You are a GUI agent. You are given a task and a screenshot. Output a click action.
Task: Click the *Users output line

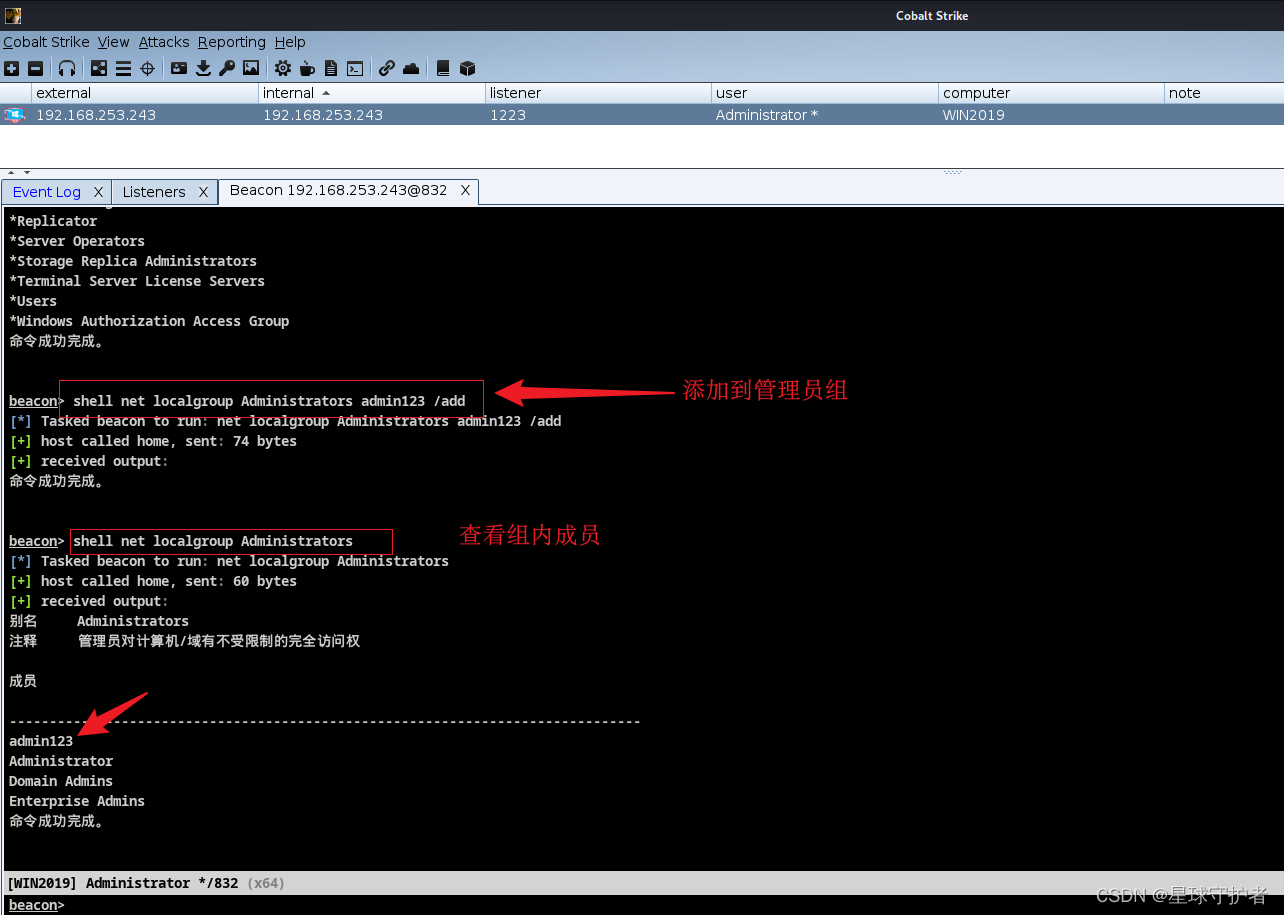33,301
